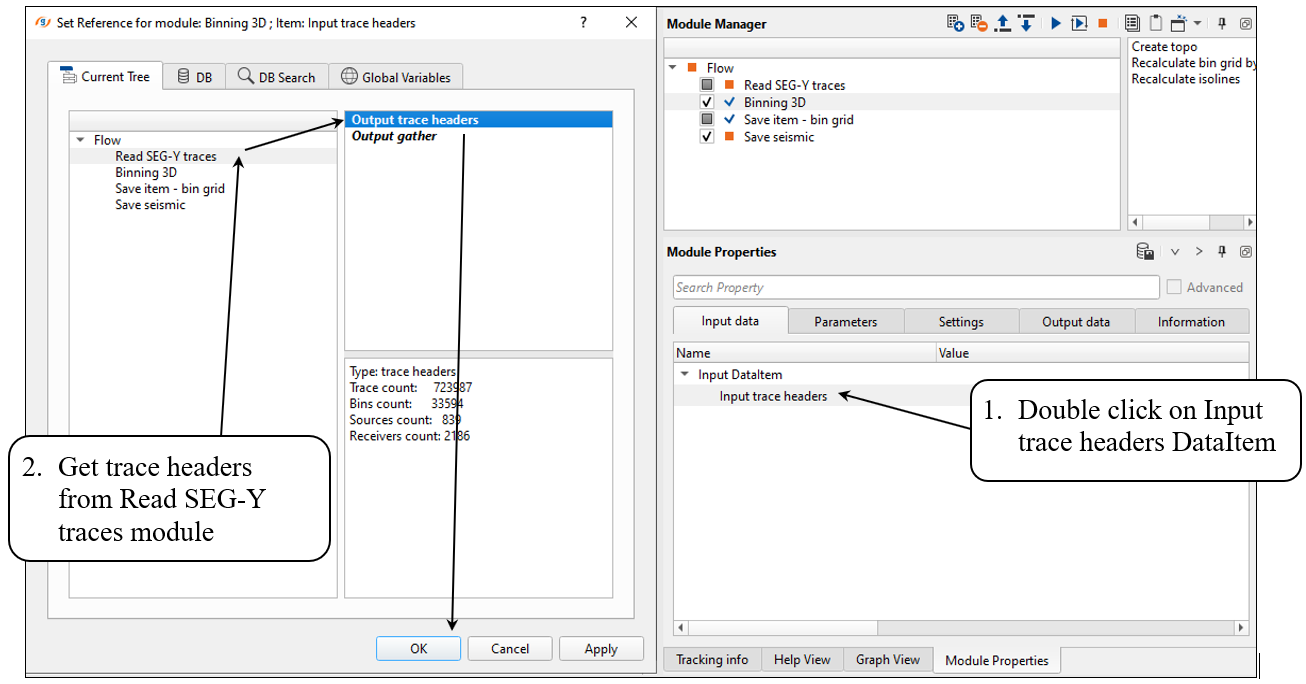The width and height of the screenshot is (1306, 684).
Task: Enable the Advanced checkbox
Action: pyautogui.click(x=1174, y=287)
